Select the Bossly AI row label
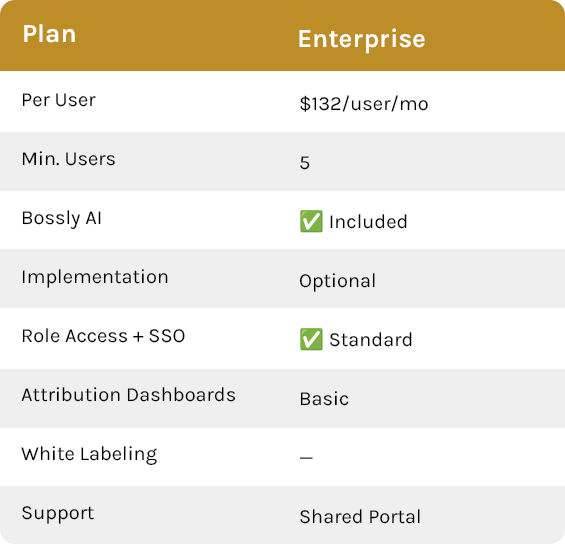This screenshot has width=565, height=544. click(62, 218)
